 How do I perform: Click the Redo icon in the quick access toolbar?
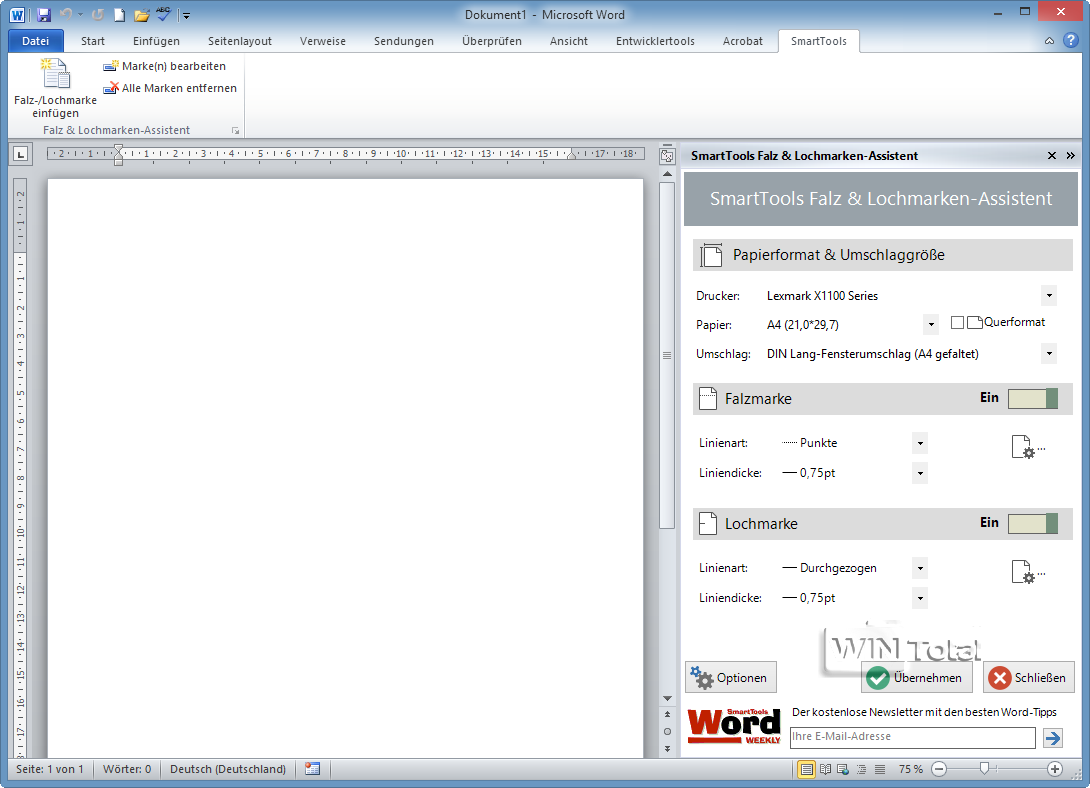click(x=98, y=15)
